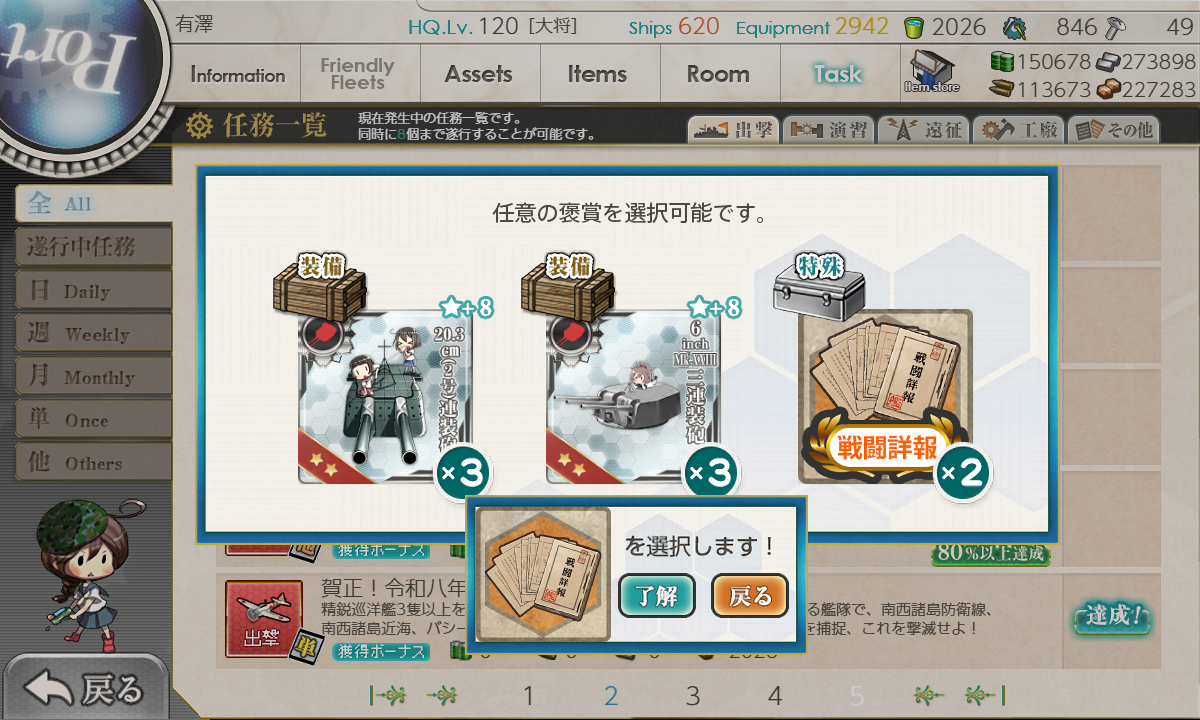Open the Assets menu
The width and height of the screenshot is (1200, 720).
[479, 74]
